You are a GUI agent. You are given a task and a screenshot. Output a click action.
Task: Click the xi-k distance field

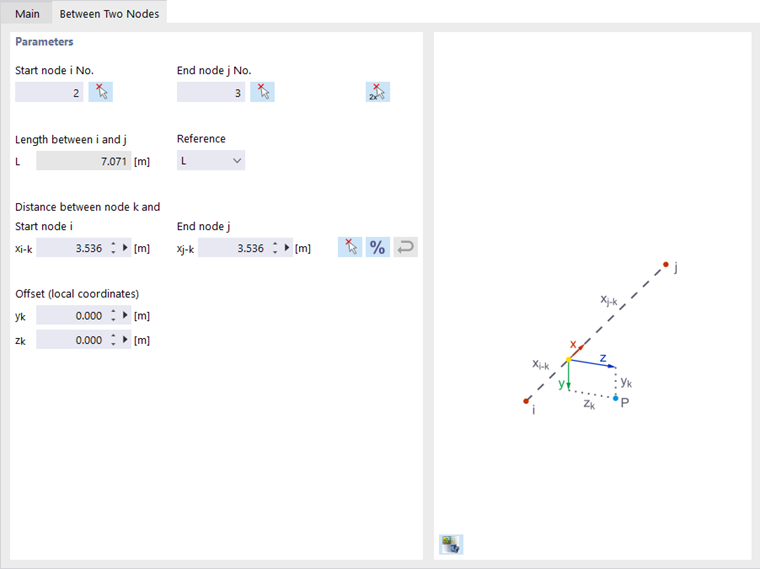(x=72, y=248)
